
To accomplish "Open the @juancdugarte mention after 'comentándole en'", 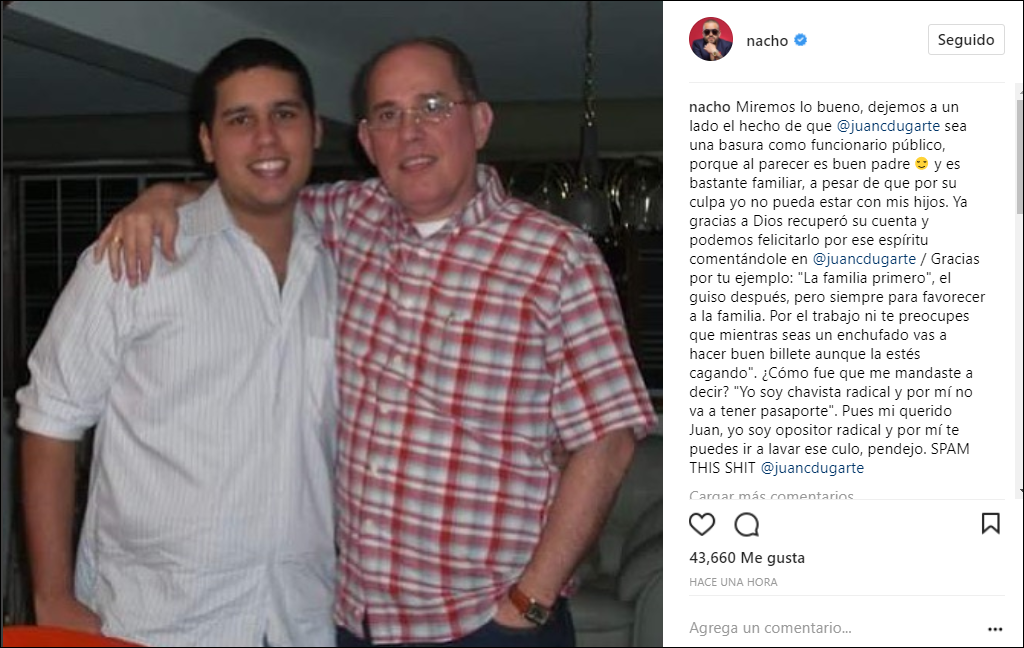I will [864, 259].
